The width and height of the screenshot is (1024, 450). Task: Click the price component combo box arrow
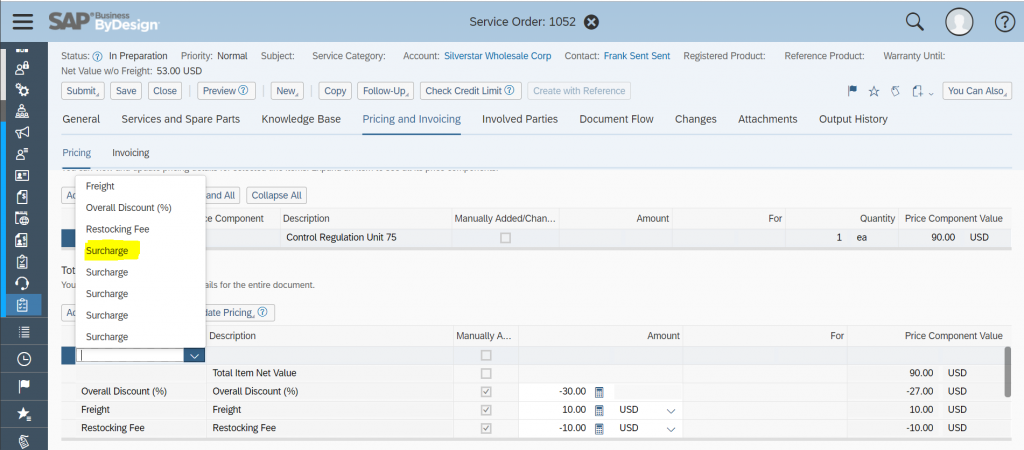pyautogui.click(x=195, y=355)
